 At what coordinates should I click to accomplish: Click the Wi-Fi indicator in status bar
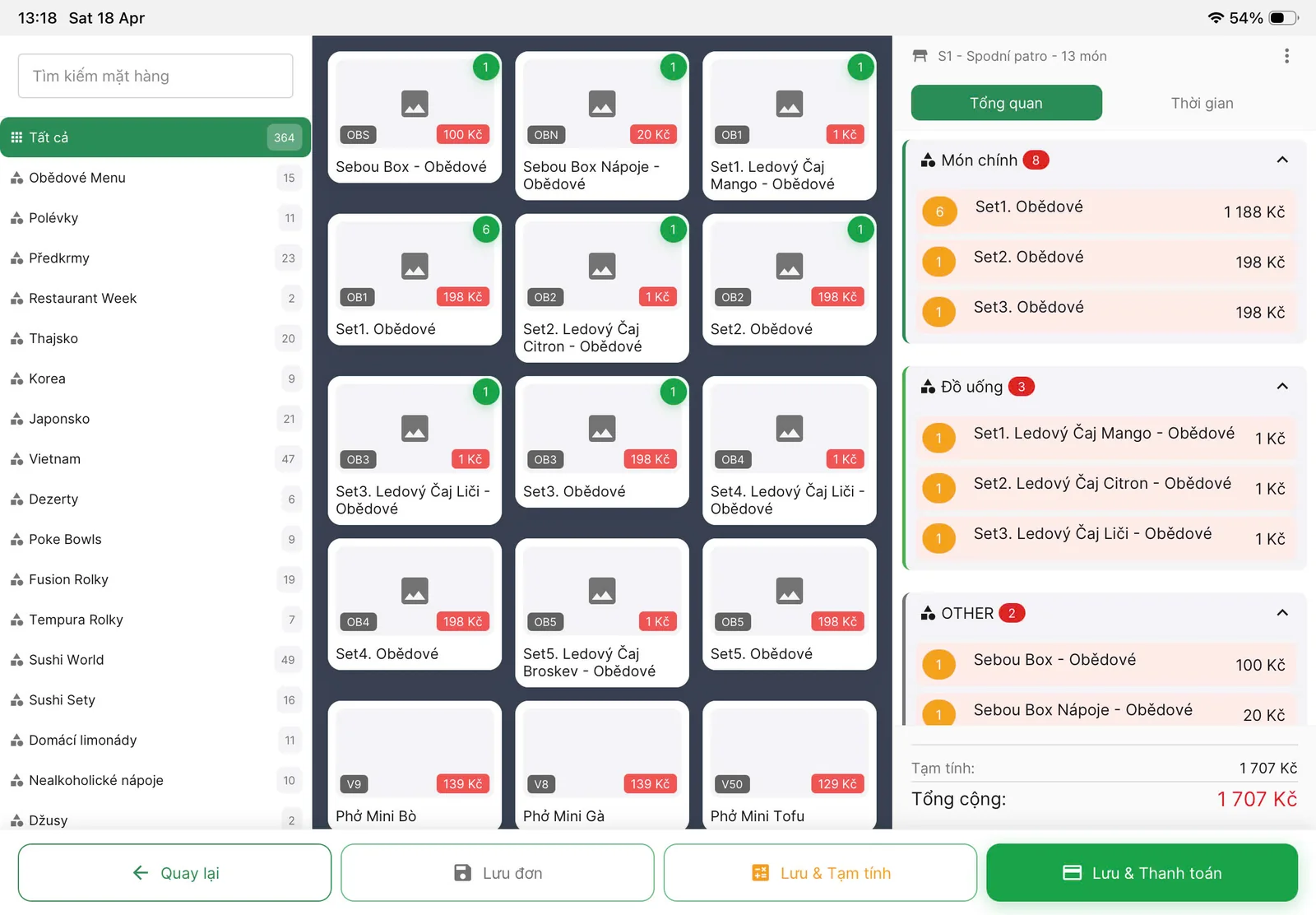(1216, 18)
